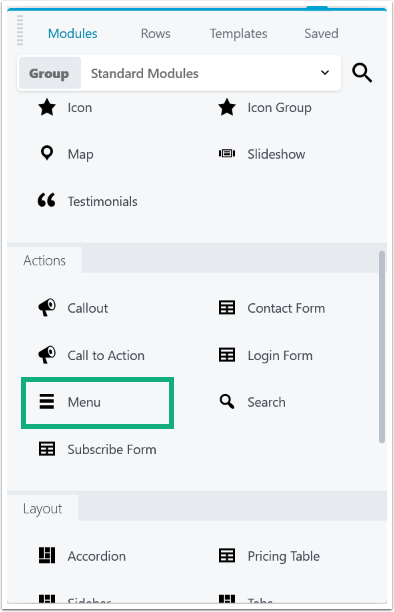Open the Standard Modules group dropdown

coord(211,73)
